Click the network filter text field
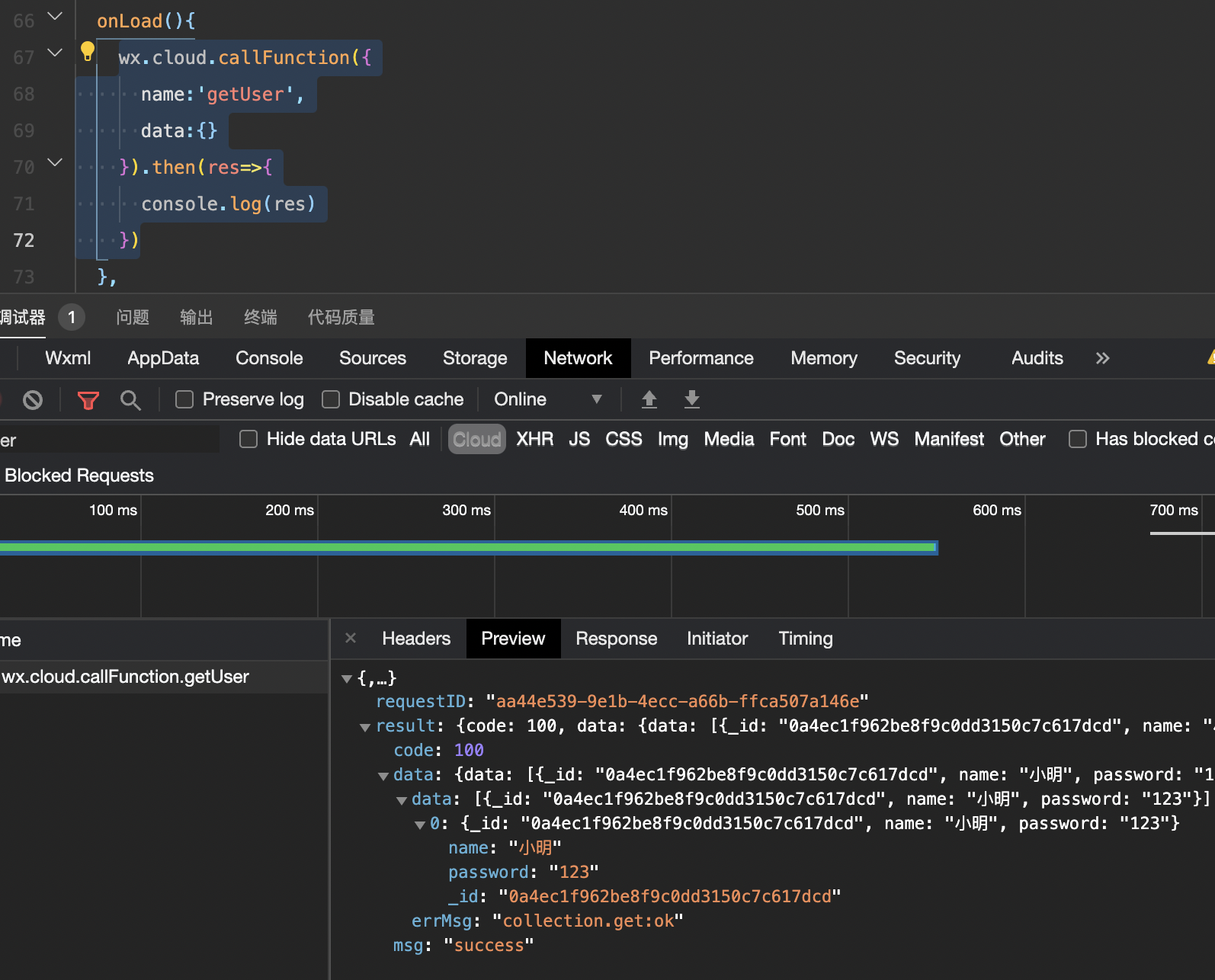The width and height of the screenshot is (1215, 980). tap(110, 440)
